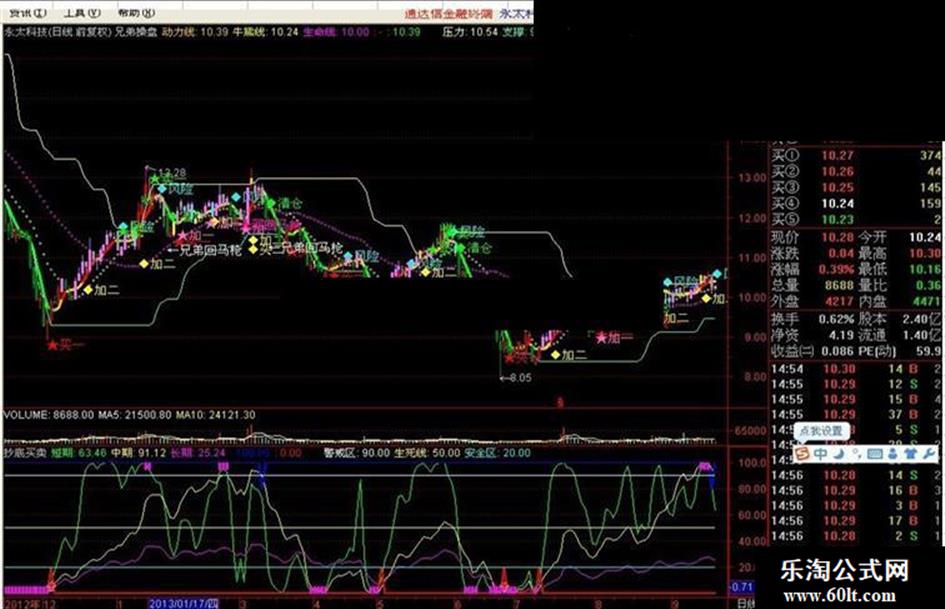Open the skin (shirt) icon on IME bar
945x609 pixels.
click(x=911, y=453)
